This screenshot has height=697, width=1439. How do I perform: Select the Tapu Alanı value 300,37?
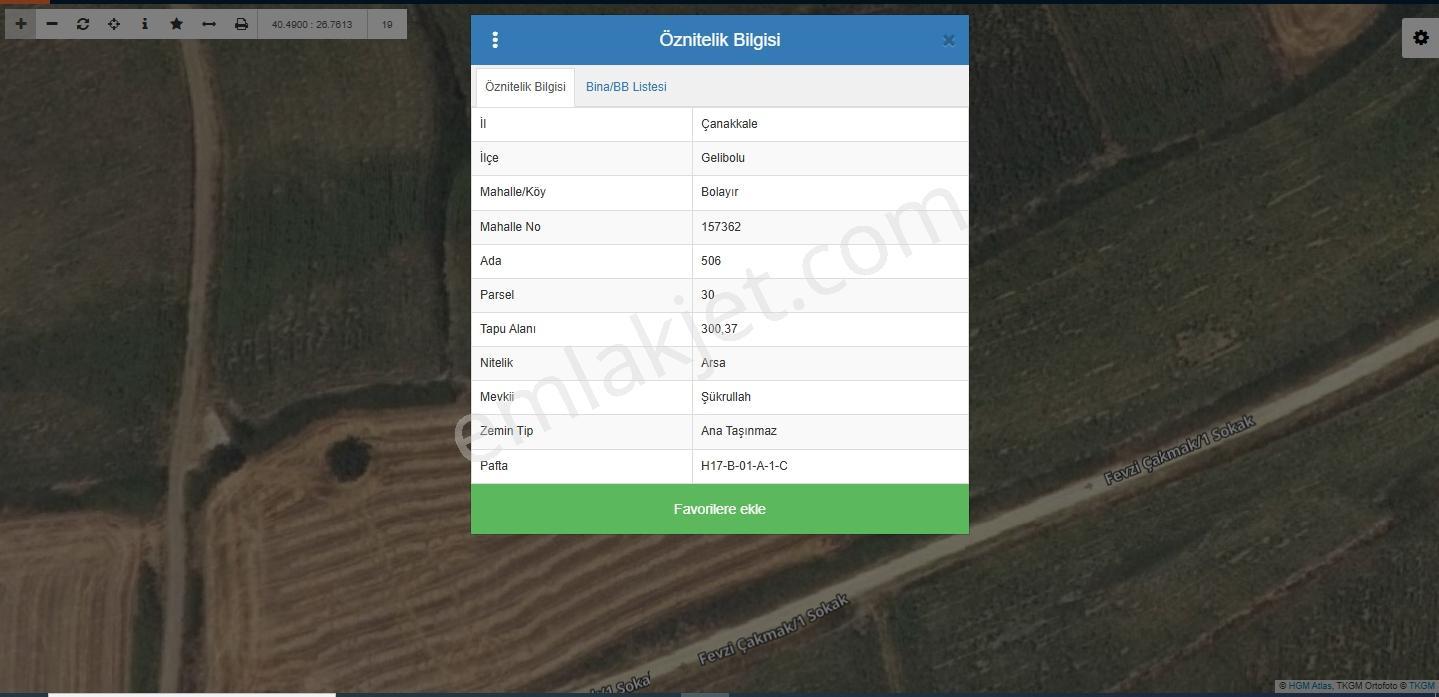(830, 329)
